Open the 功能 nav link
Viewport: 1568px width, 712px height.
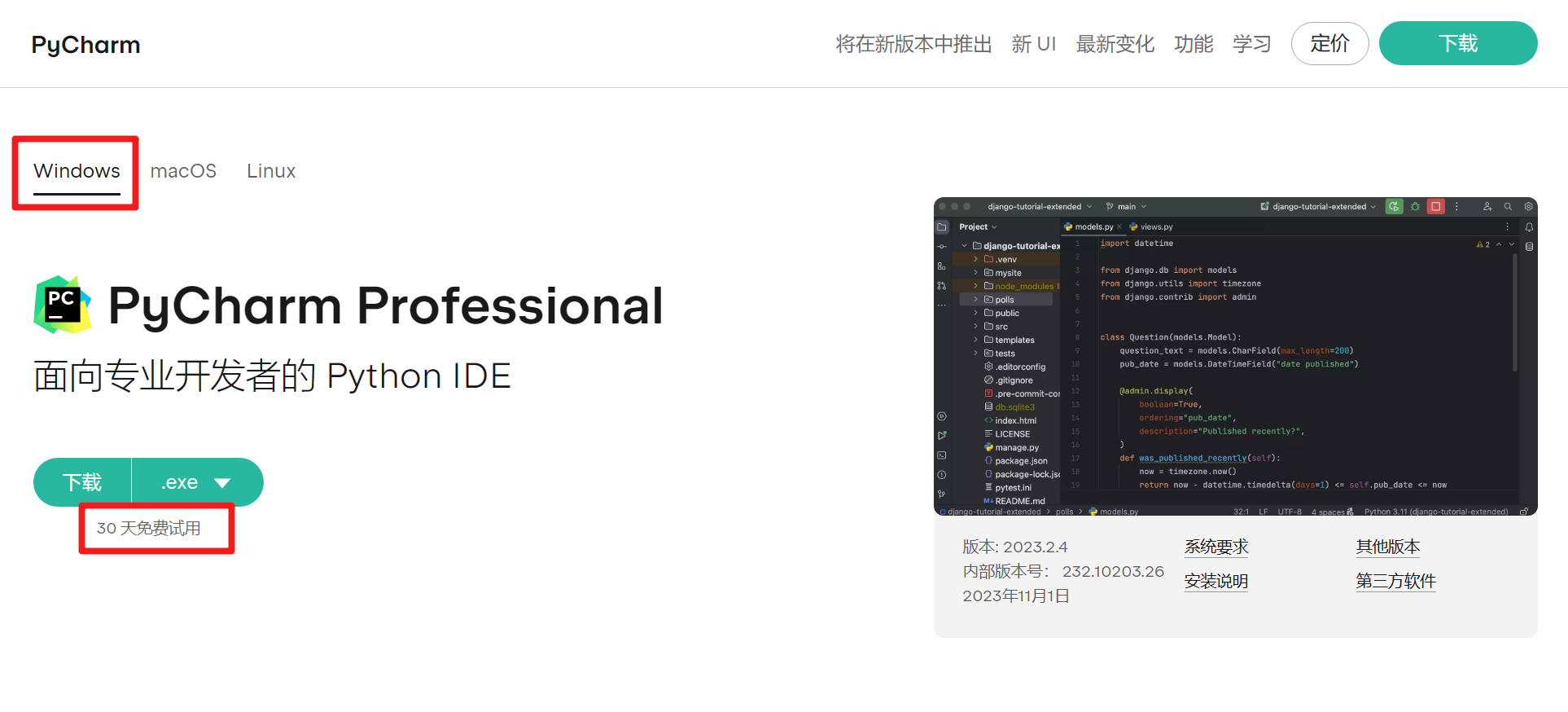point(1194,44)
